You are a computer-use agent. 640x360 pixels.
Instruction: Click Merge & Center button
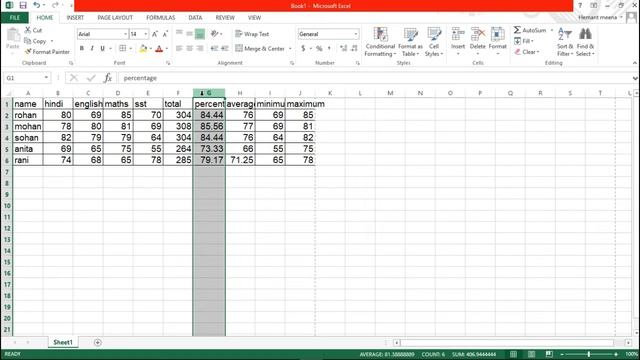[260, 49]
